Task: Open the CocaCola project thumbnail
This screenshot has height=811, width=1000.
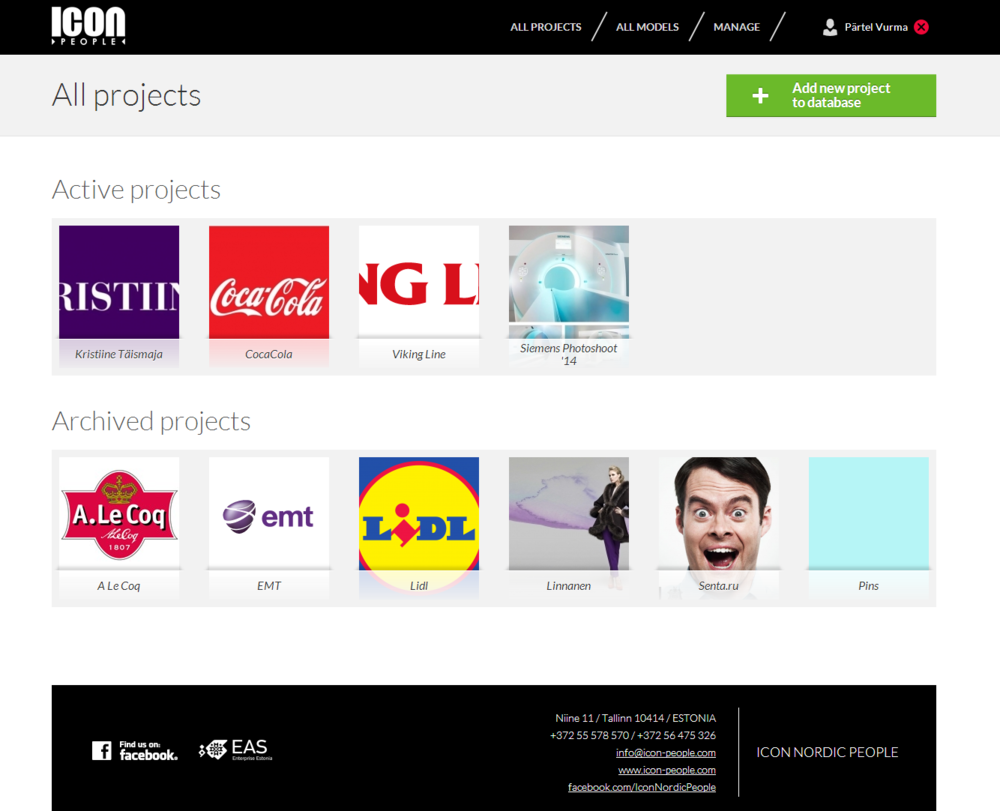Action: 269,282
